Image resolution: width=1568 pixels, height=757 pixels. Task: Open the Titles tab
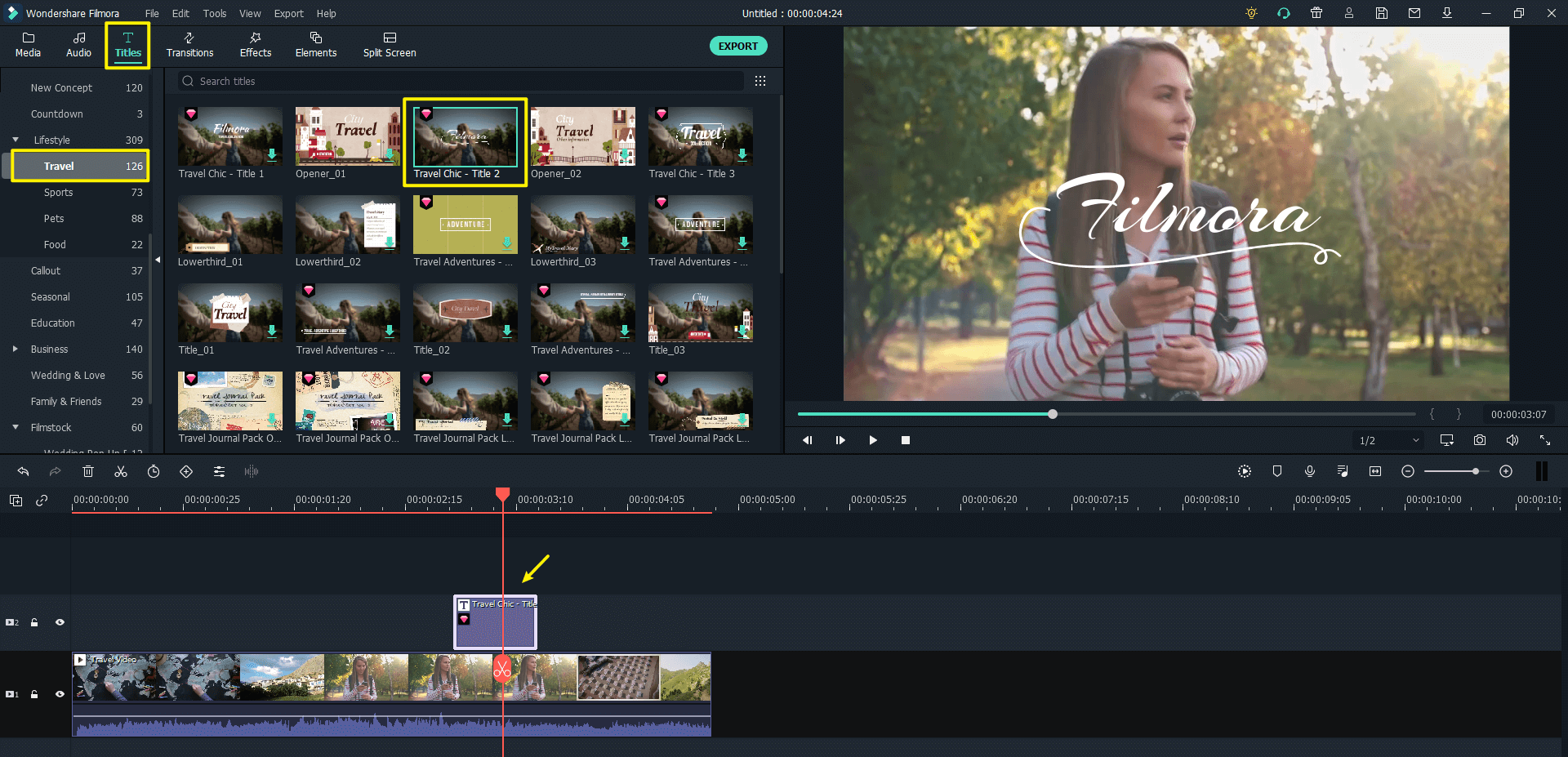(128, 45)
